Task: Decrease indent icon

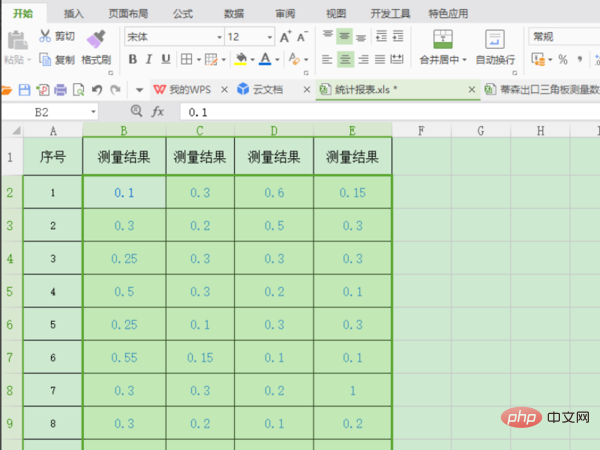Action: tap(381, 36)
